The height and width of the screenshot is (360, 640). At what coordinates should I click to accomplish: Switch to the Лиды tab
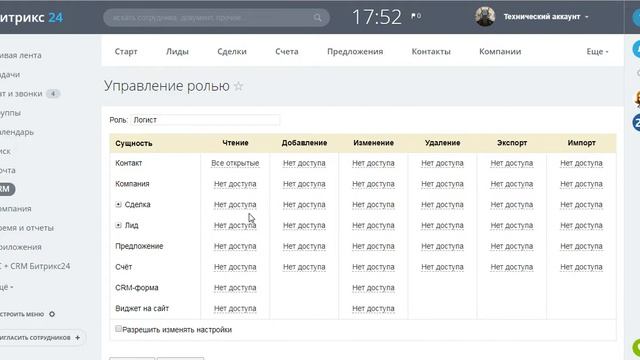pyautogui.click(x=177, y=51)
